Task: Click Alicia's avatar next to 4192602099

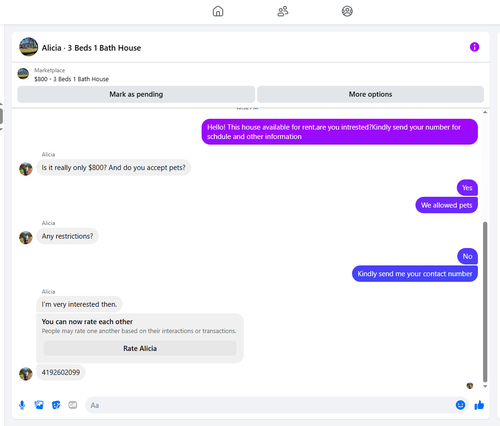Action: coord(26,374)
